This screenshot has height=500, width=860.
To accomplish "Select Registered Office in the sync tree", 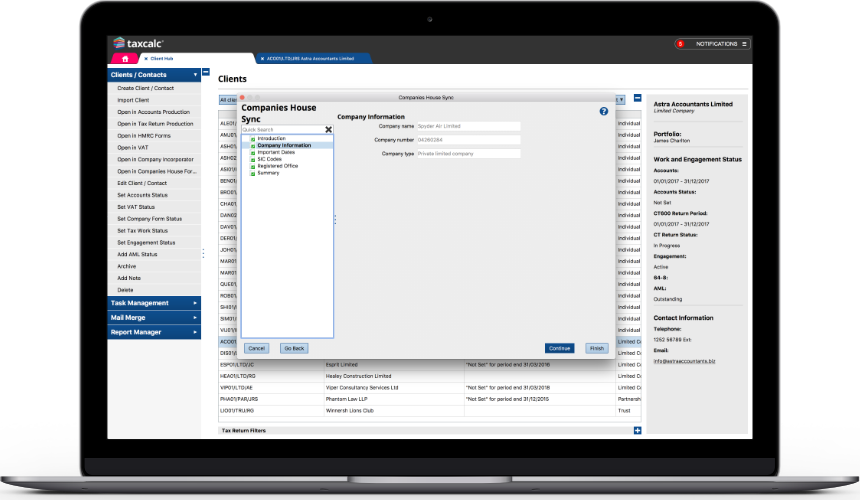I will coord(278,166).
